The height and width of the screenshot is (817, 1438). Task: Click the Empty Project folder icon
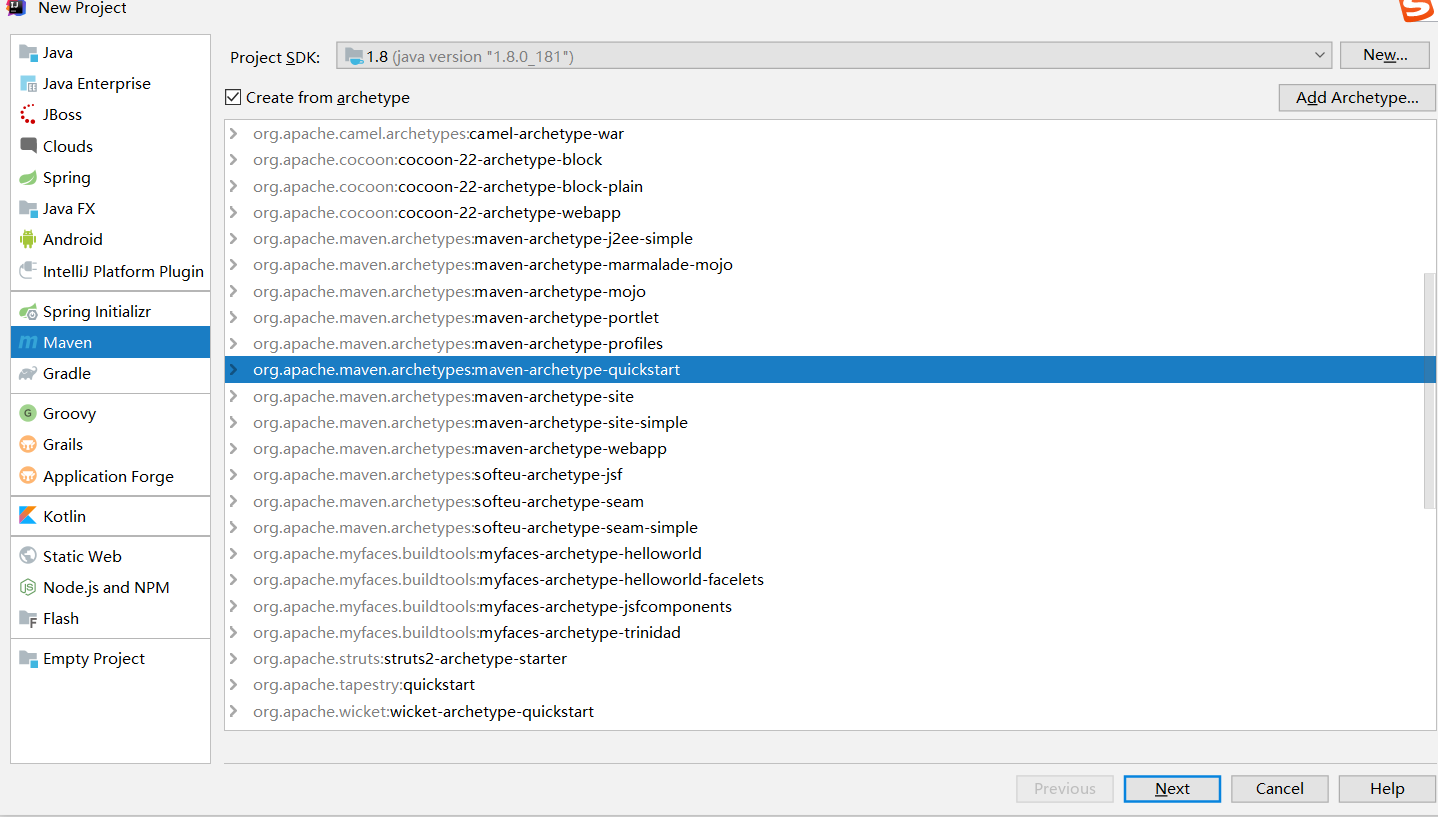(x=28, y=659)
